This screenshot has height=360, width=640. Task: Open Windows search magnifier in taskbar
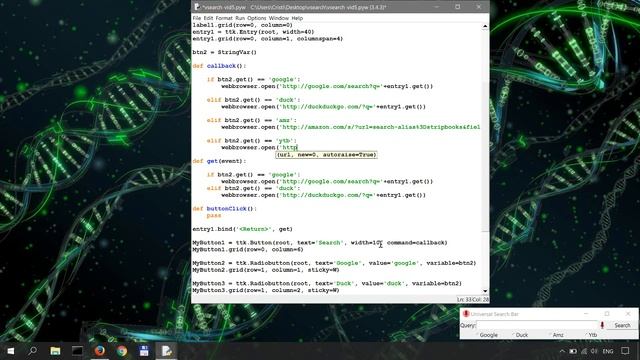[x=33, y=351]
